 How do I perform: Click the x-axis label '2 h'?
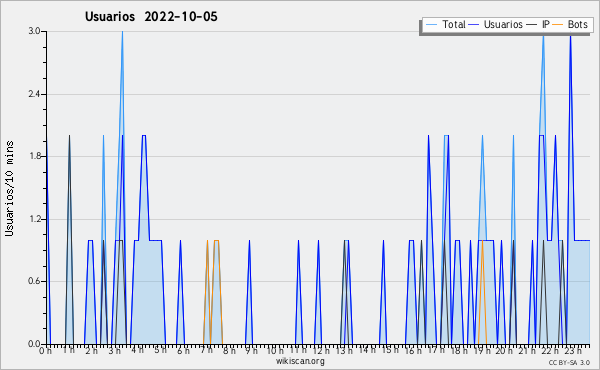(x=91, y=350)
